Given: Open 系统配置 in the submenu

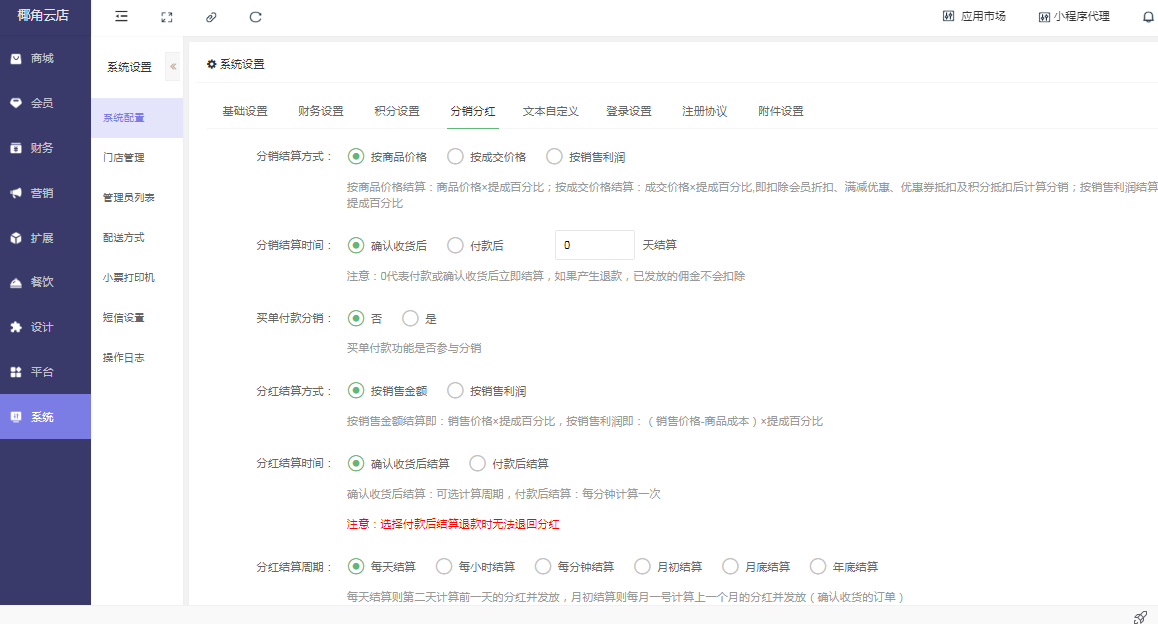Looking at the screenshot, I should (x=137, y=117).
